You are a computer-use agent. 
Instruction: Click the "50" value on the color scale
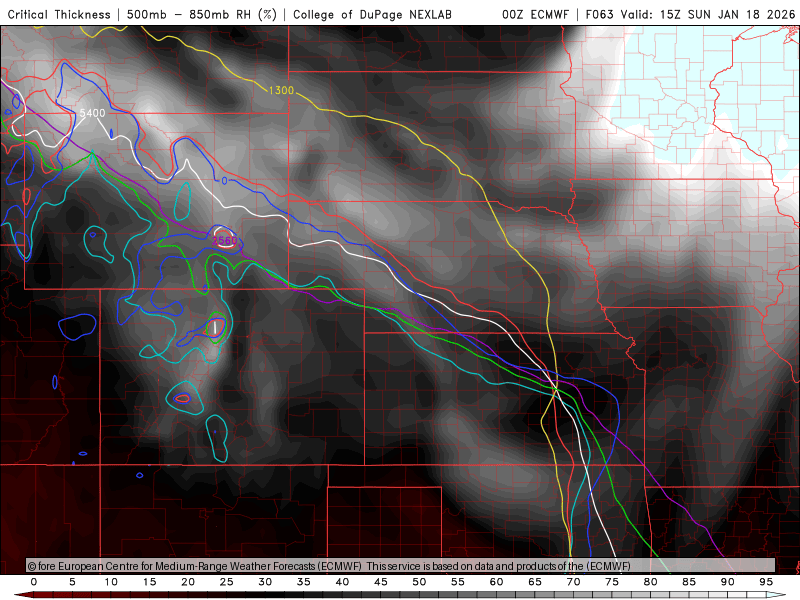pos(419,582)
